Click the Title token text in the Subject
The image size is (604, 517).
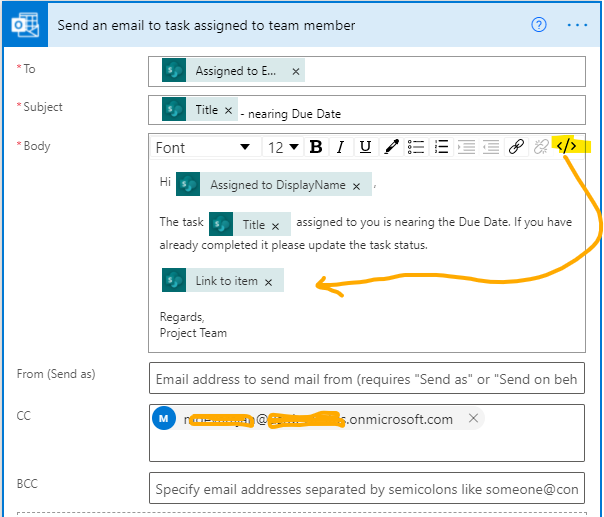(207, 110)
